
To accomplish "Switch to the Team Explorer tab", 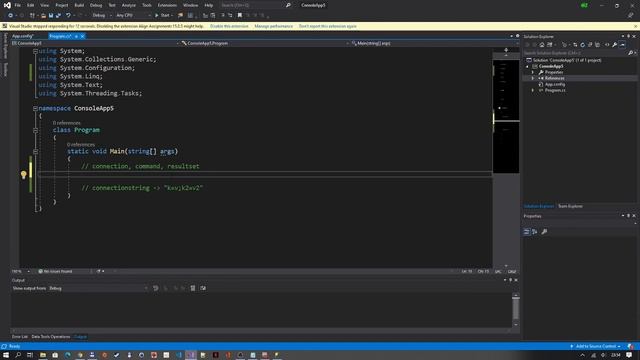I will point(570,206).
